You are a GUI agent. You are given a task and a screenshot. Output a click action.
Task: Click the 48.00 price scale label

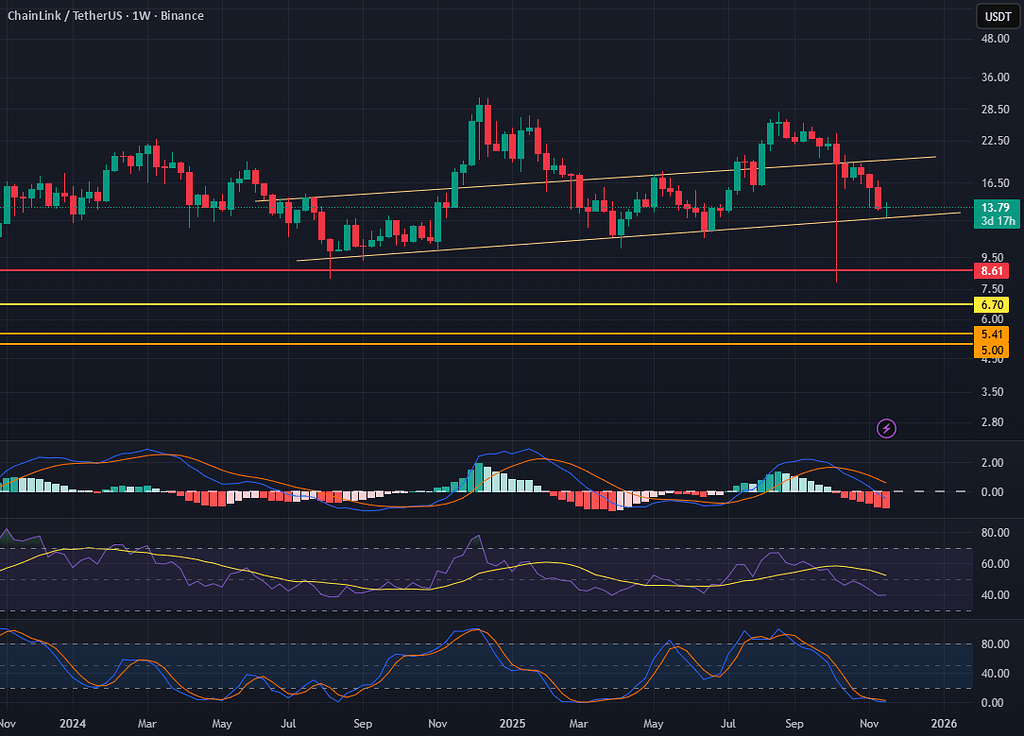994,39
